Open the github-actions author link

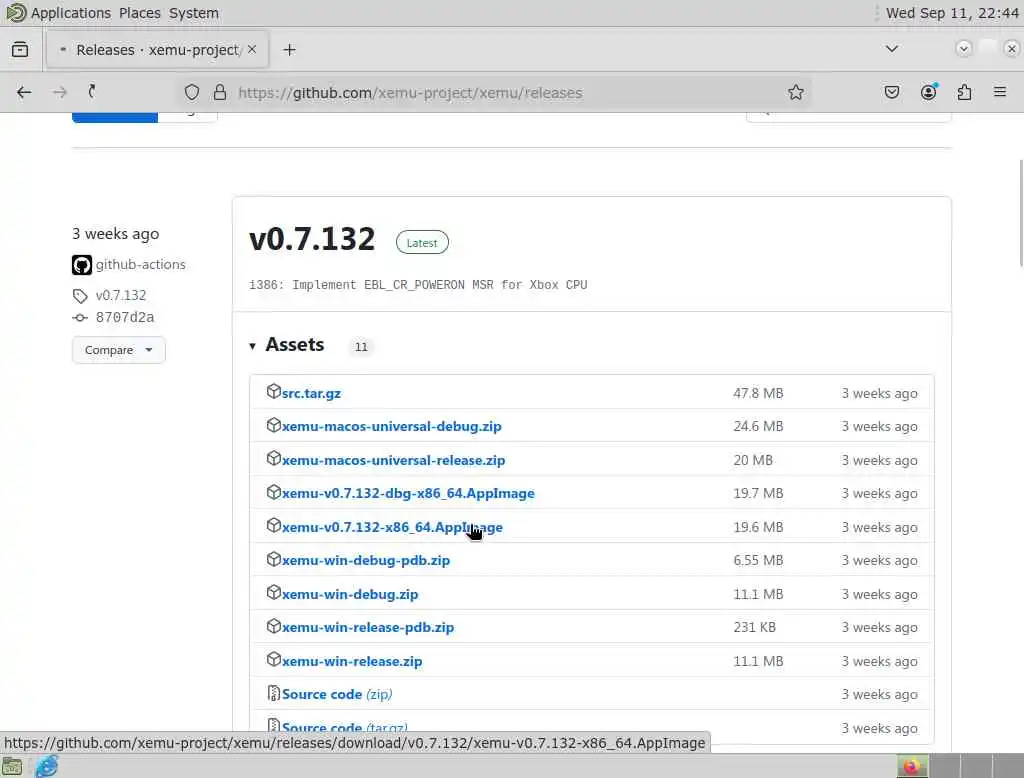pyautogui.click(x=140, y=265)
